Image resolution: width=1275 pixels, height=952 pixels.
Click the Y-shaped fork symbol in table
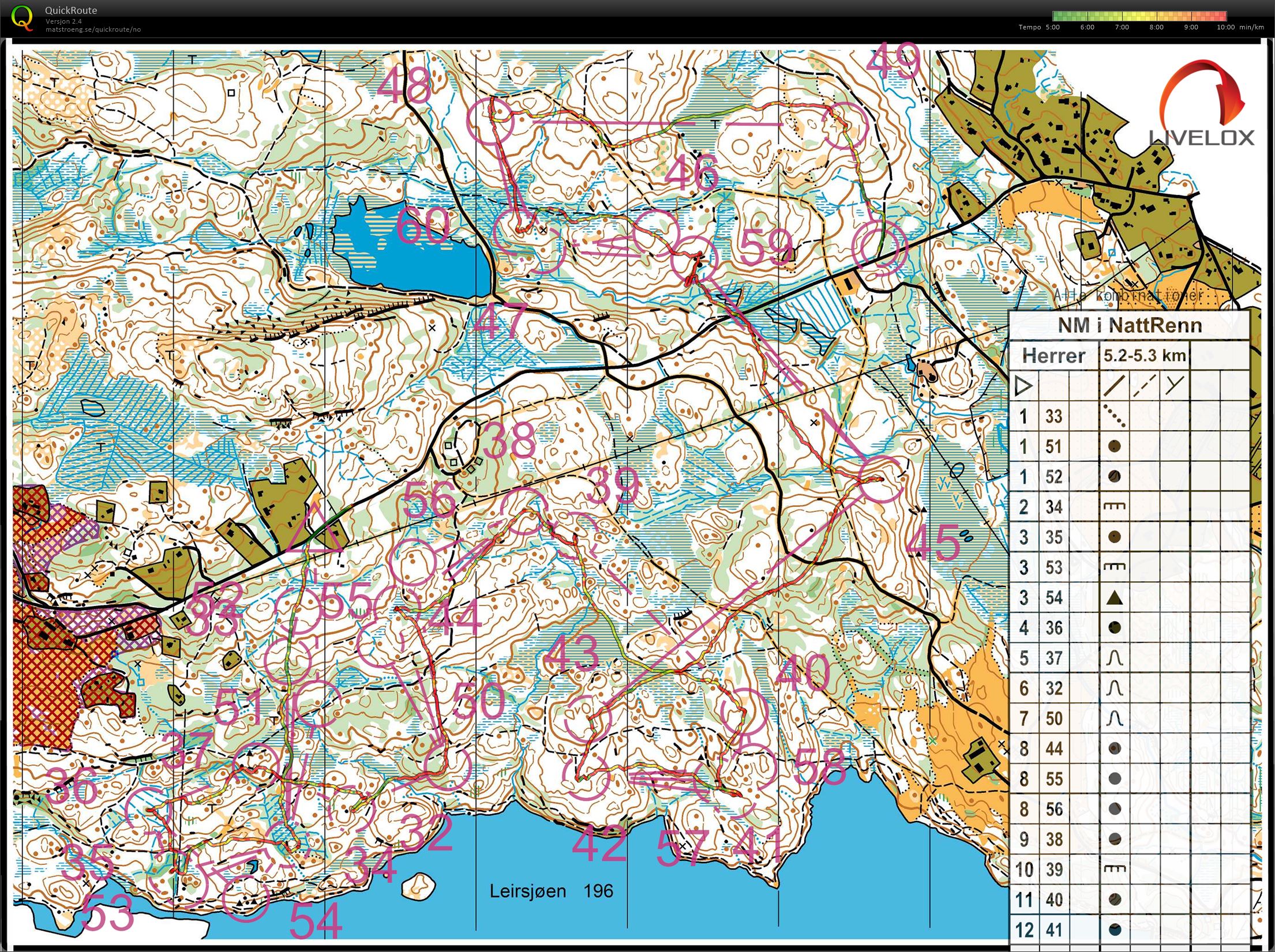tap(1175, 385)
